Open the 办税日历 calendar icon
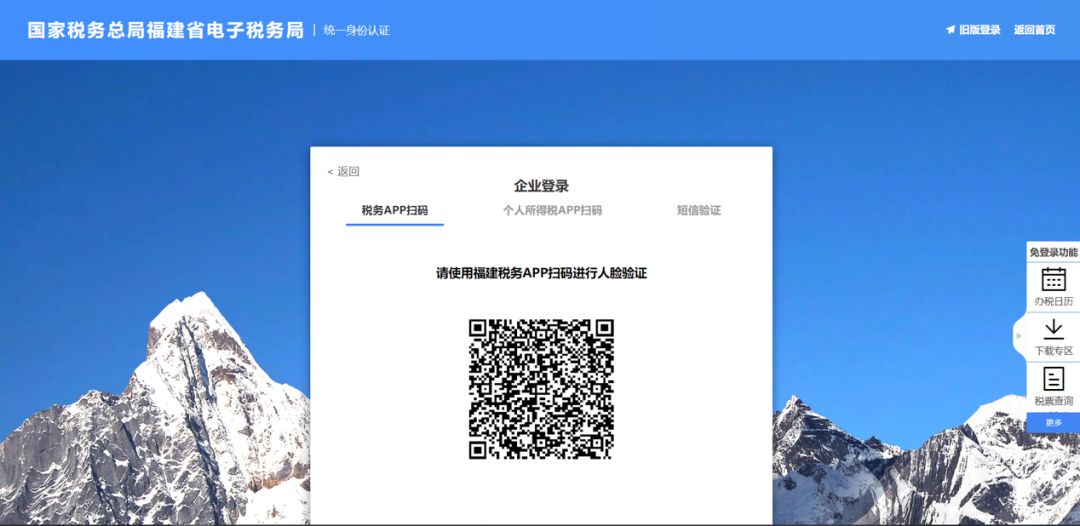1080x526 pixels. click(1053, 279)
